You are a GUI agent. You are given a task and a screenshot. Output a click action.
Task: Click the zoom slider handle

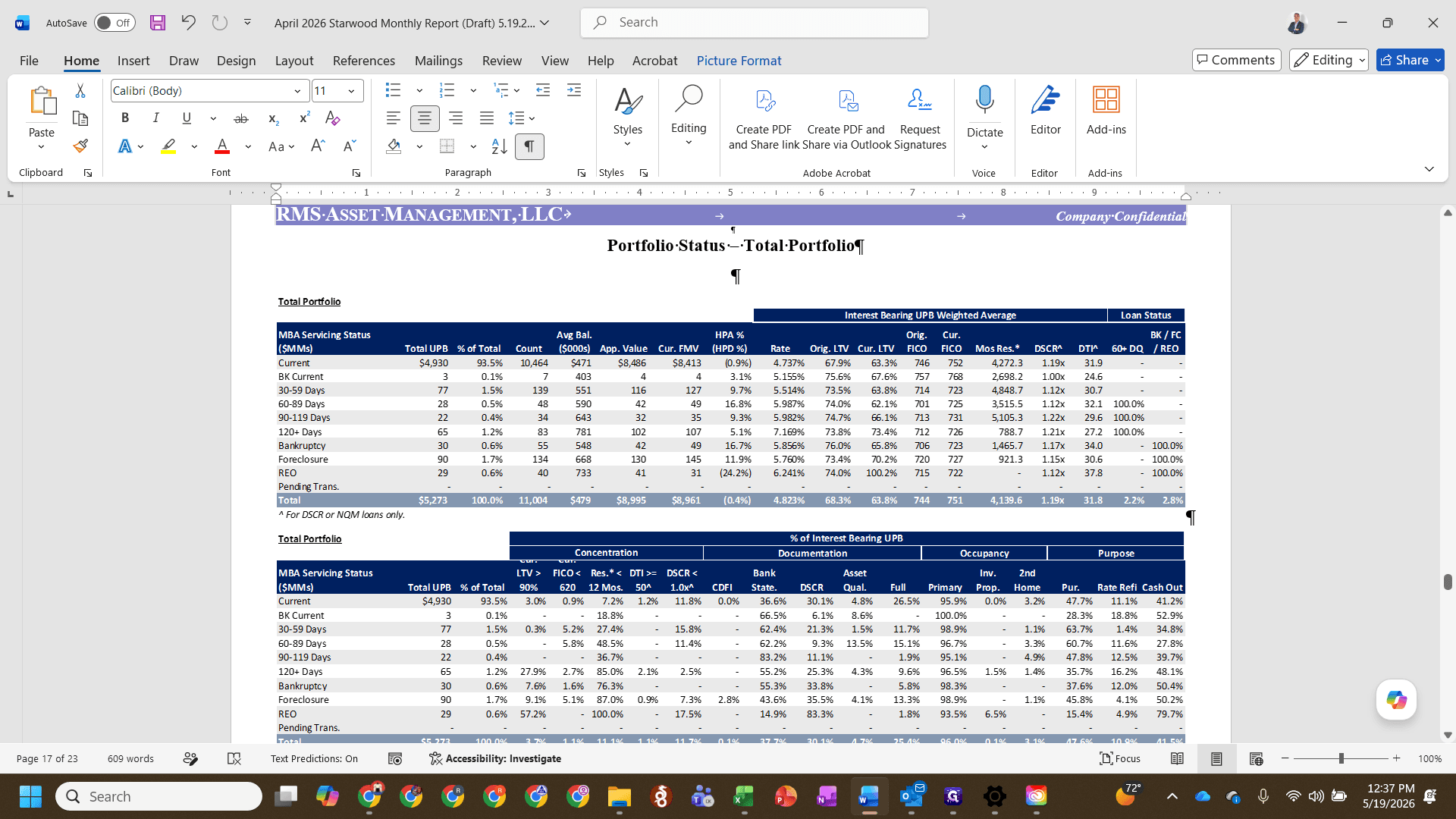point(1341,758)
